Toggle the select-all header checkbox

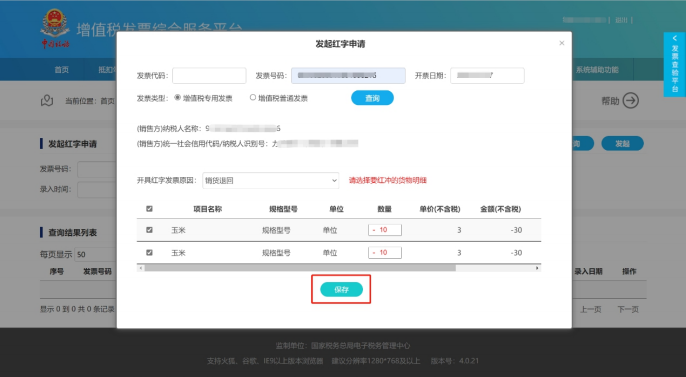(x=149, y=209)
